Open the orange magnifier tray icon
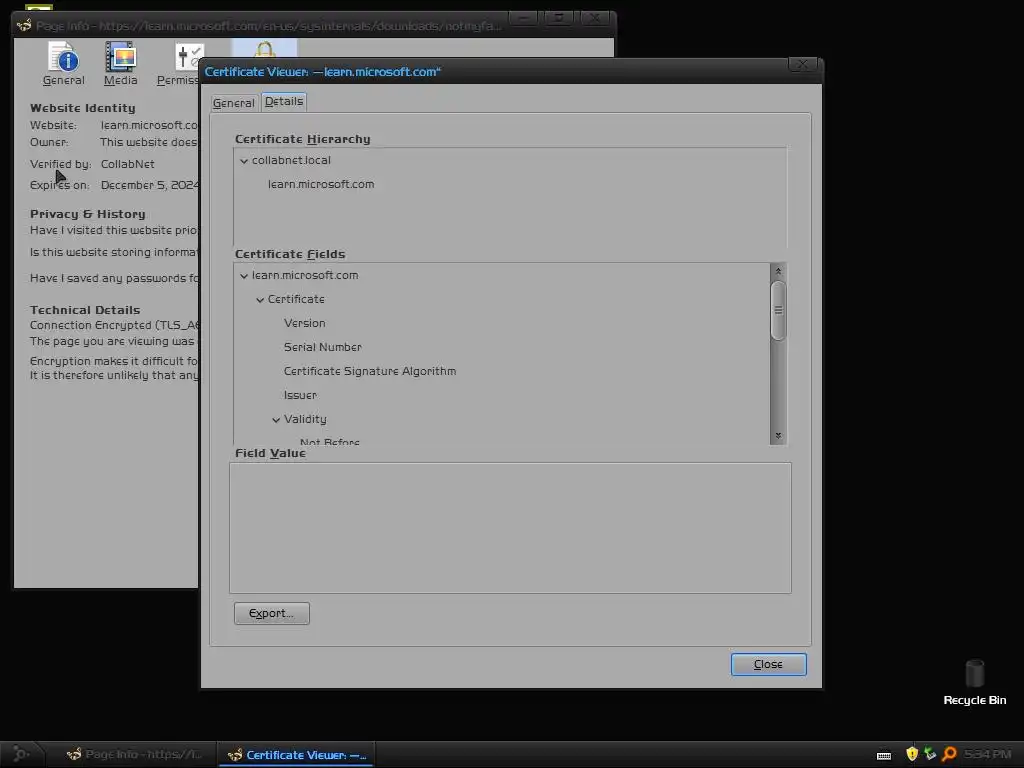 [x=949, y=754]
